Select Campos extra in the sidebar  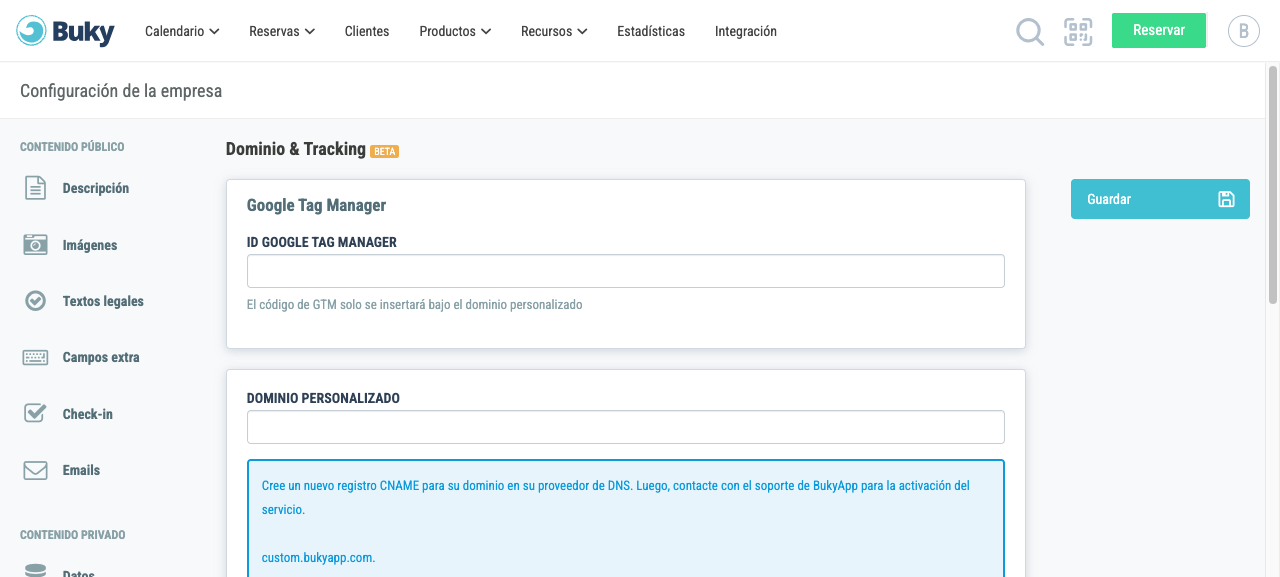click(x=101, y=357)
